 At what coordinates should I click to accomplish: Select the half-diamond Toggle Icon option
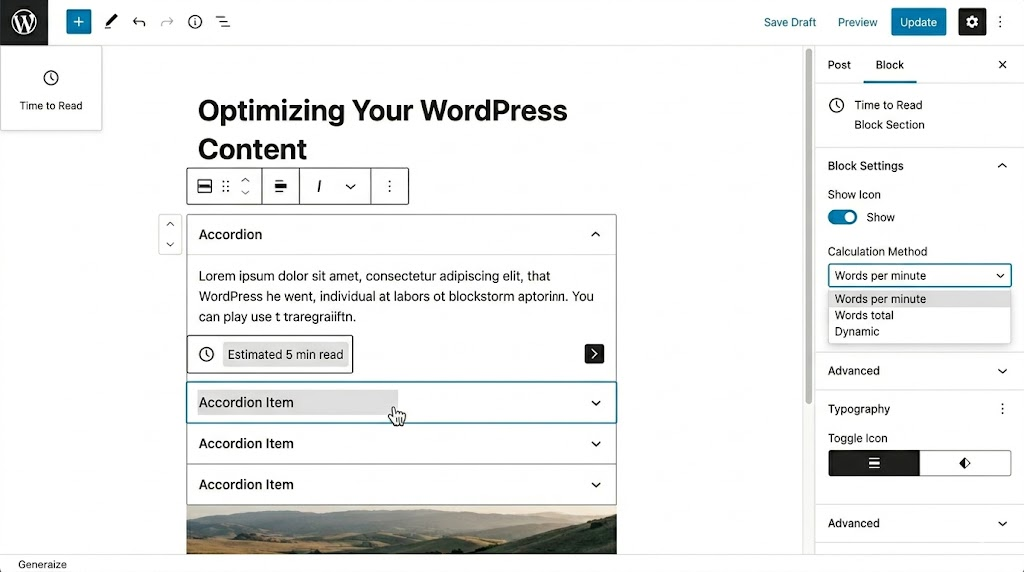[965, 463]
